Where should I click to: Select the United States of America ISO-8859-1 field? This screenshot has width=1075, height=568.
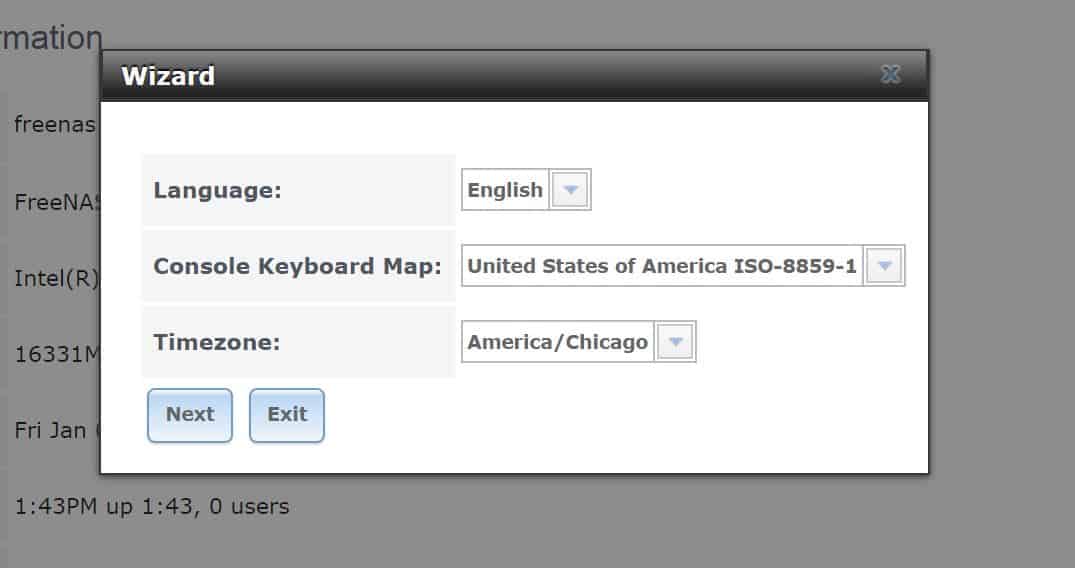662,265
